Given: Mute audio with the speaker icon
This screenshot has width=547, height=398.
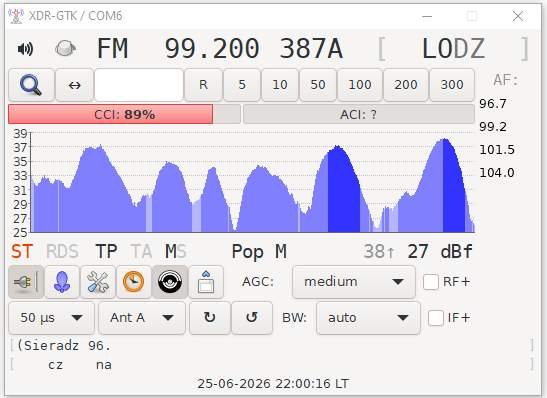Looking at the screenshot, I should click(25, 49).
